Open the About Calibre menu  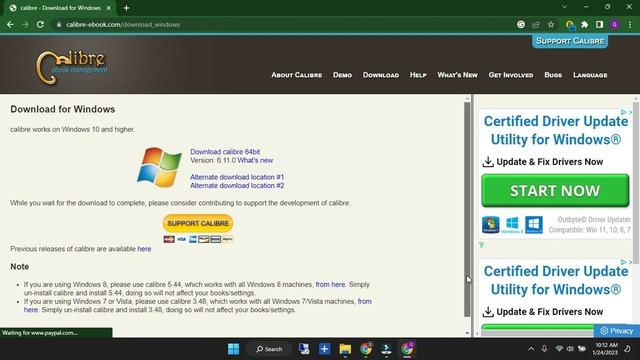coord(296,75)
